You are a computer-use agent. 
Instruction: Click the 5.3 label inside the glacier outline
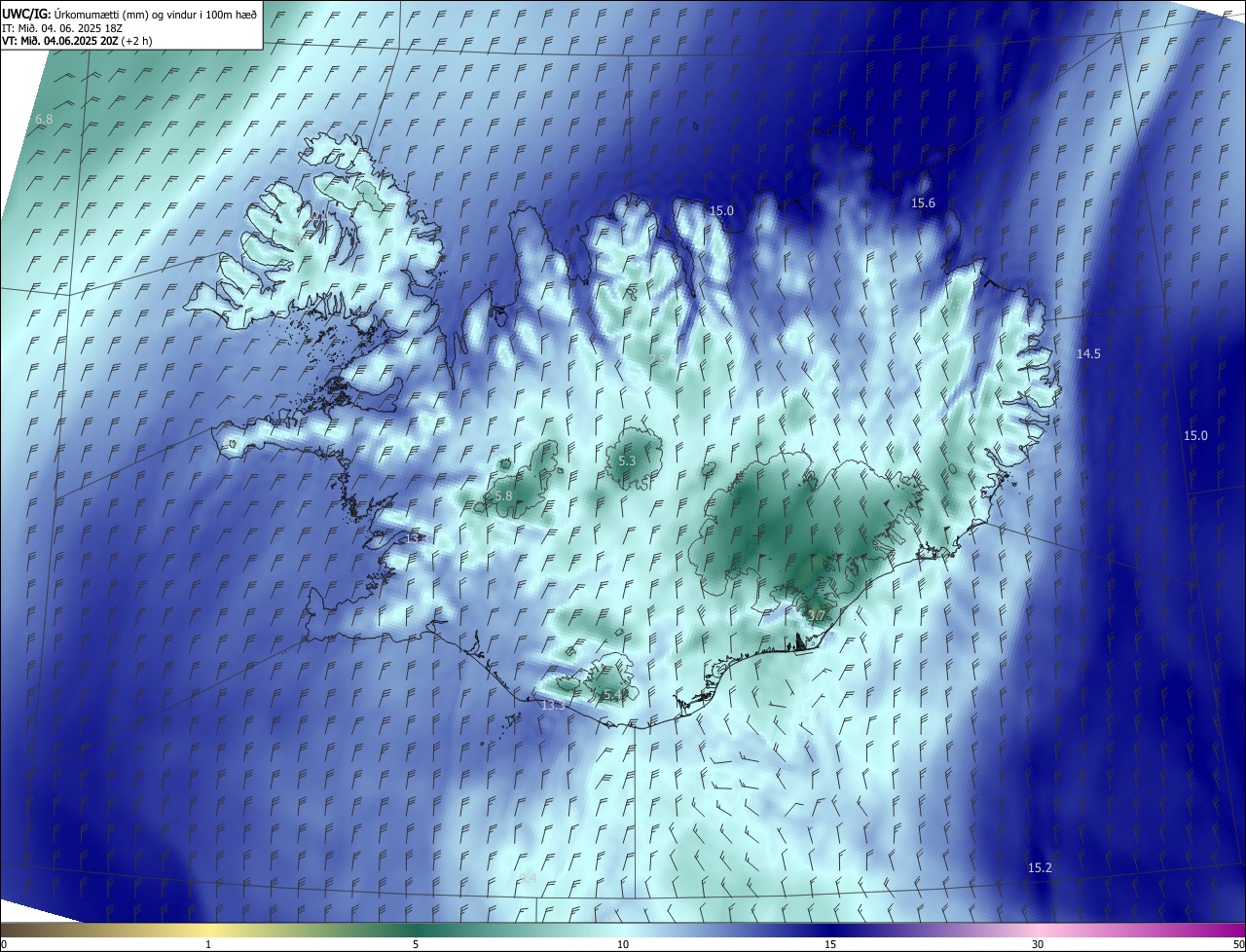point(627,461)
